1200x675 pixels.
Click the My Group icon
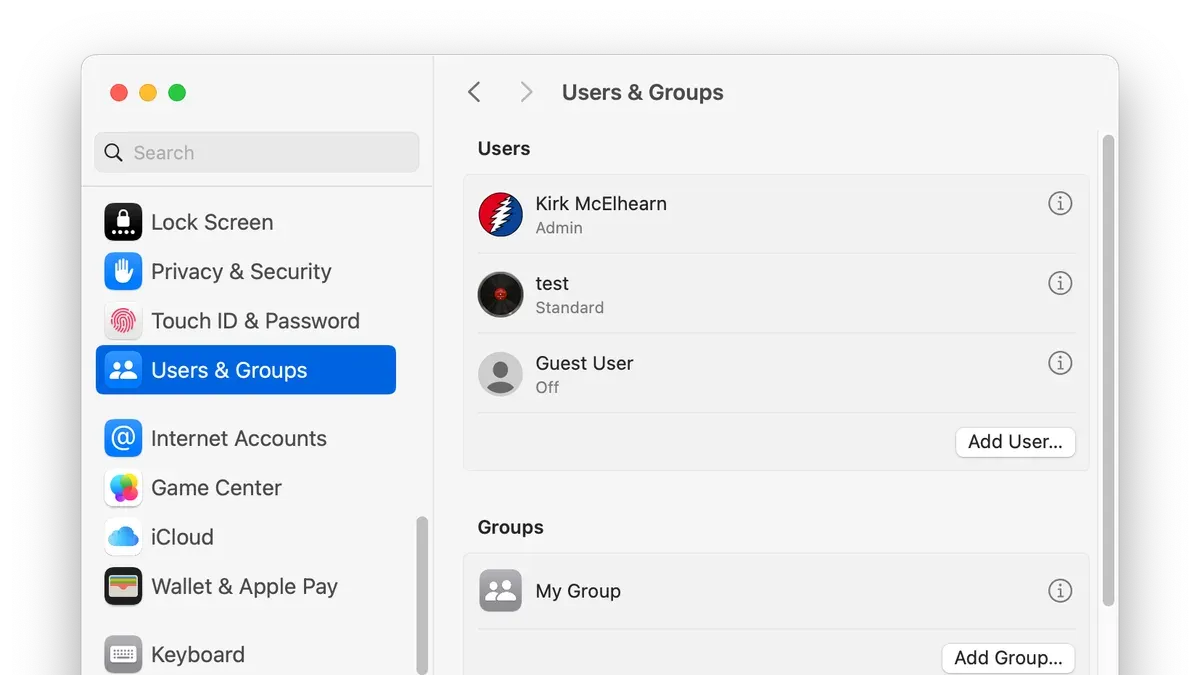pyautogui.click(x=500, y=591)
